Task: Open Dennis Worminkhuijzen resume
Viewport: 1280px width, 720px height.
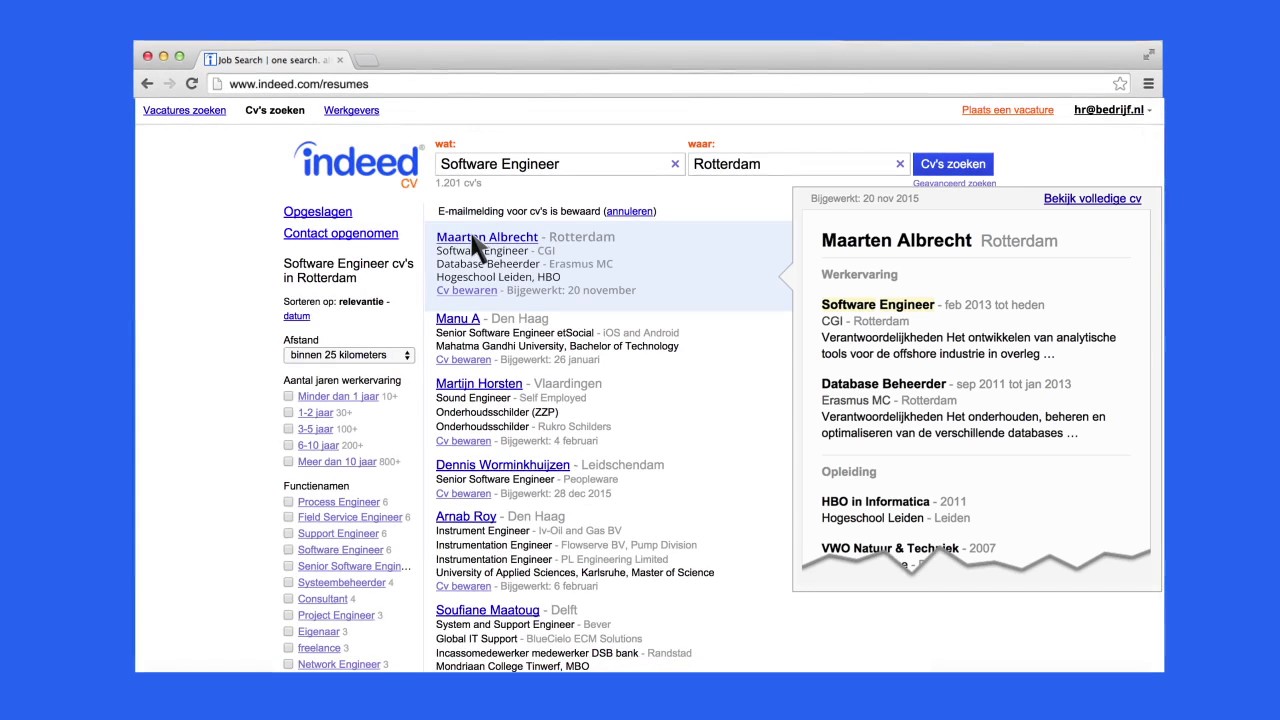Action: click(x=502, y=465)
